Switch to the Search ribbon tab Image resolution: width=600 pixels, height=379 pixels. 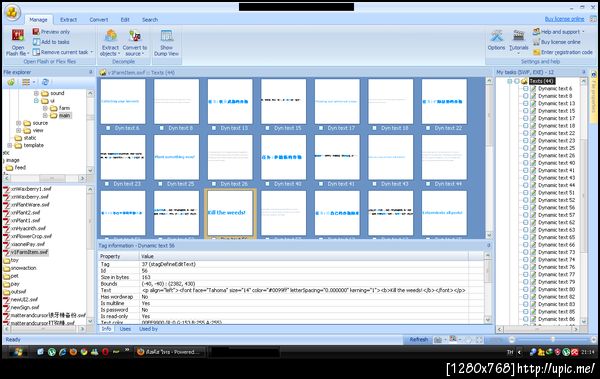pyautogui.click(x=150, y=20)
